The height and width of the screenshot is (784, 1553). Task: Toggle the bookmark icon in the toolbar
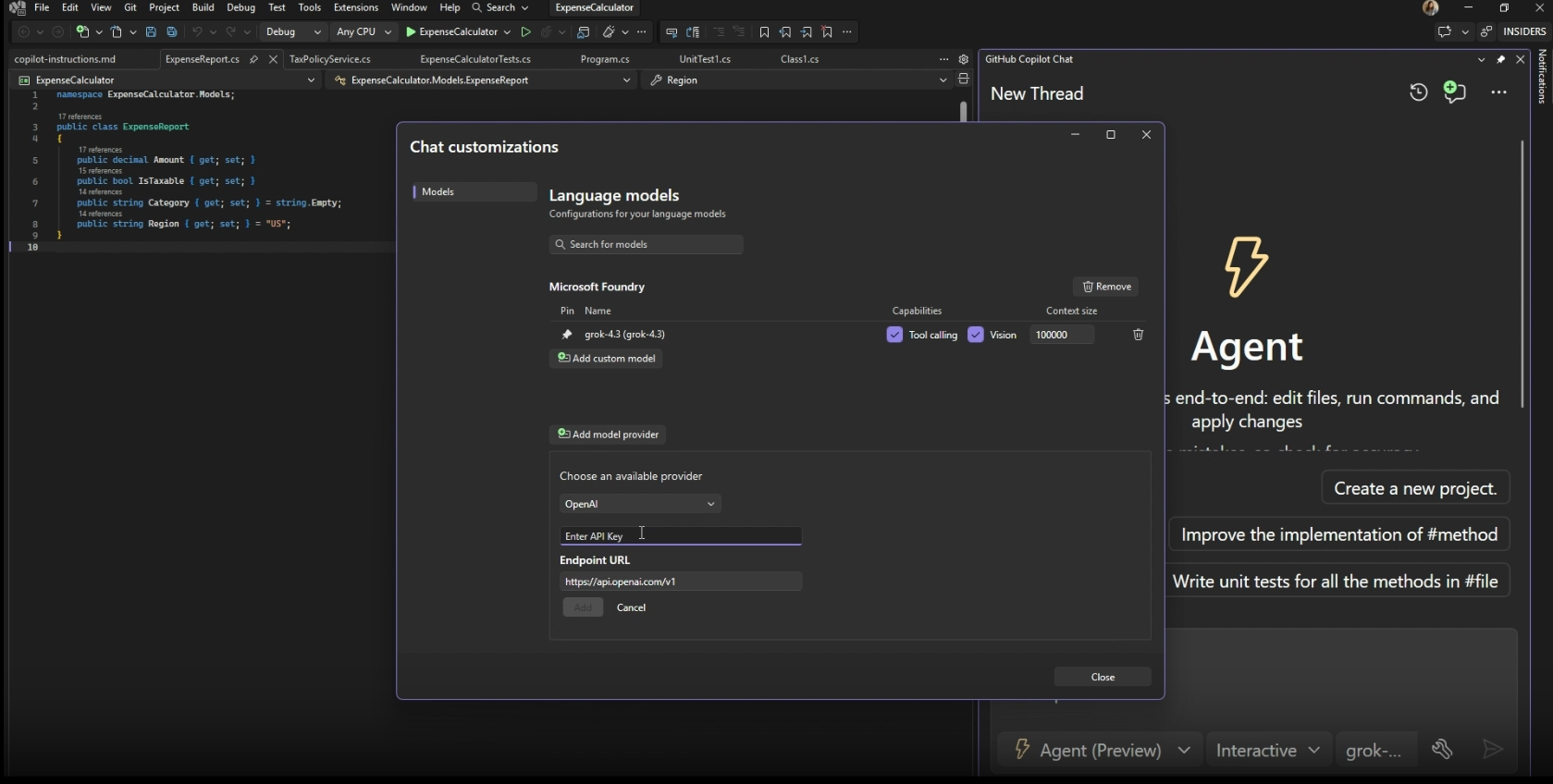[764, 32]
